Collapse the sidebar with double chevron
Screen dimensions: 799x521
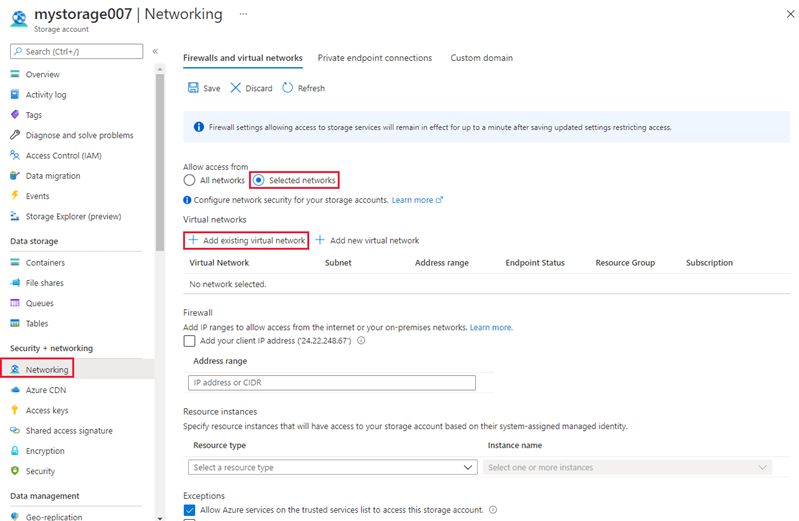coord(155,51)
